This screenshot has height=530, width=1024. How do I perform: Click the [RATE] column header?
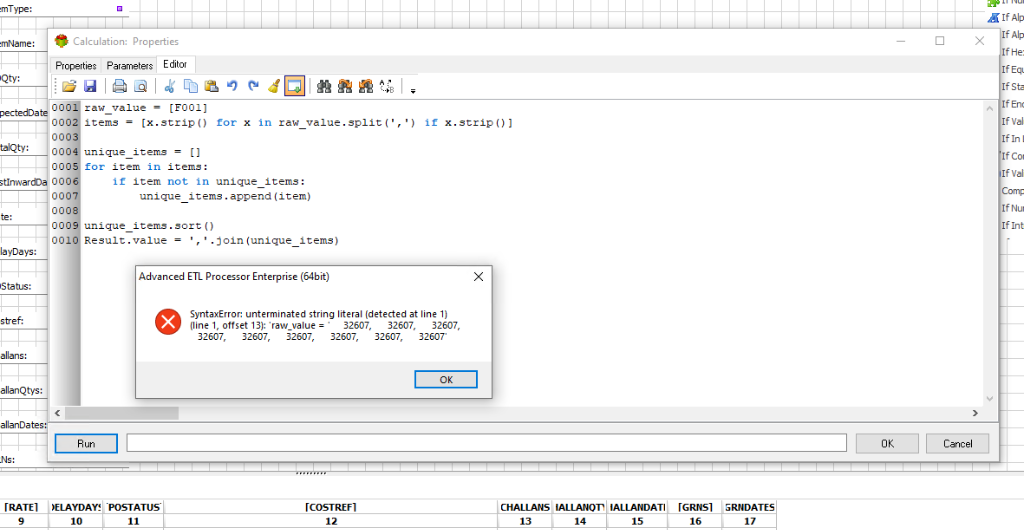[22, 507]
